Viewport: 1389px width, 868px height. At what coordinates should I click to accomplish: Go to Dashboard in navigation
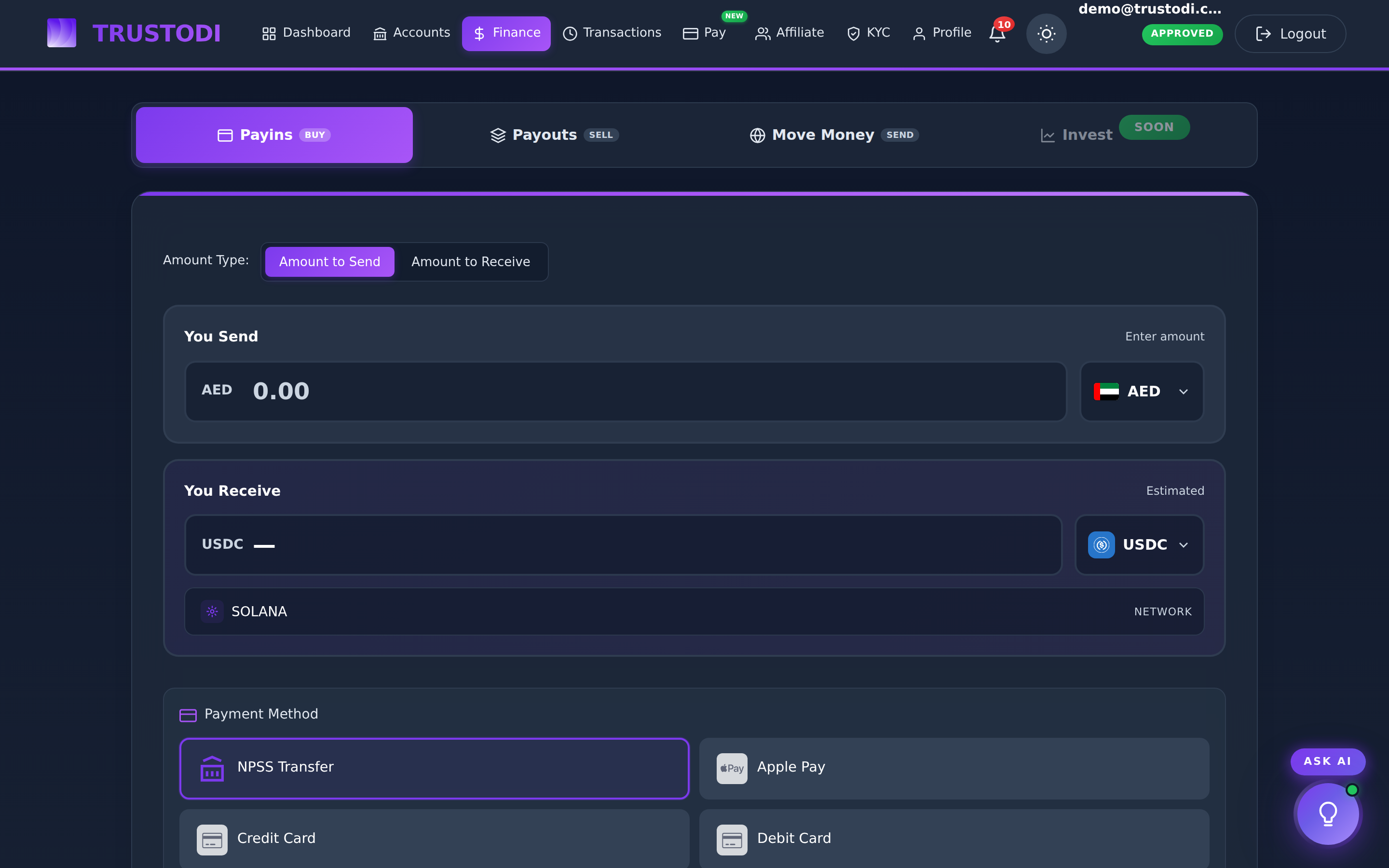(x=306, y=33)
